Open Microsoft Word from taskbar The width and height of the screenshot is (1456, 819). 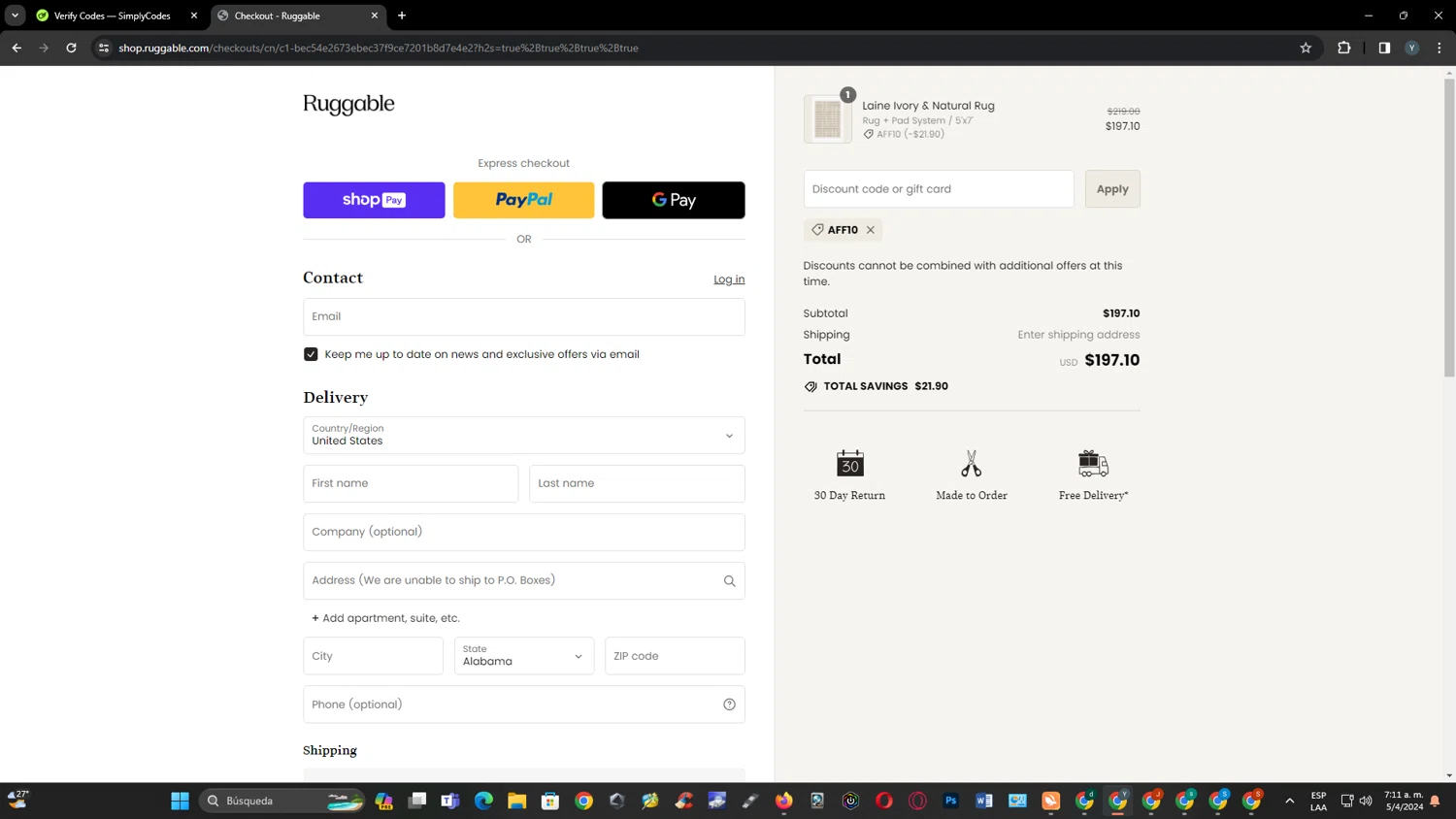click(x=984, y=801)
